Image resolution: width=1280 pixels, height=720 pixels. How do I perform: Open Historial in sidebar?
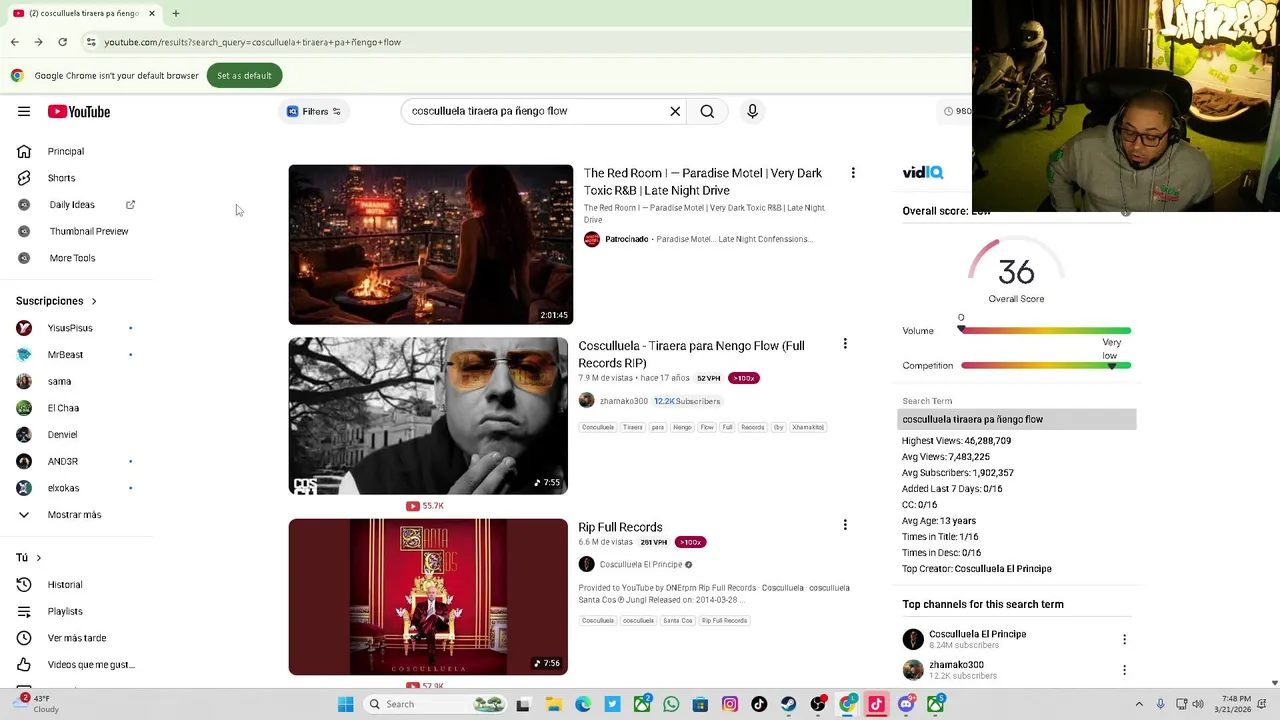pyautogui.click(x=65, y=584)
